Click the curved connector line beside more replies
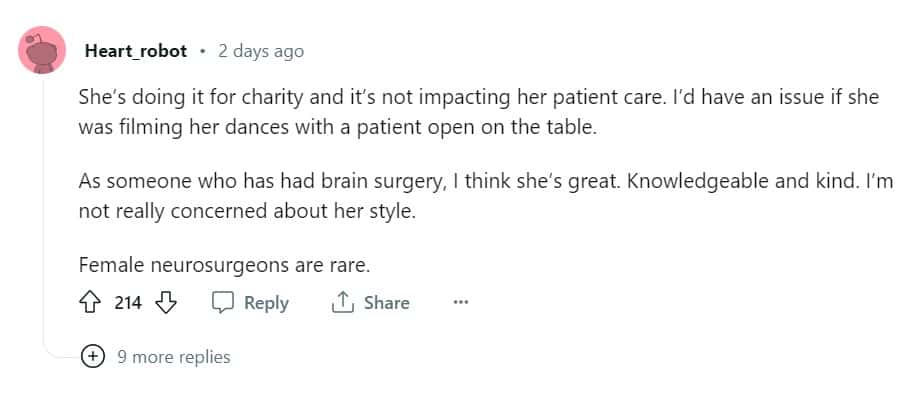 point(55,352)
